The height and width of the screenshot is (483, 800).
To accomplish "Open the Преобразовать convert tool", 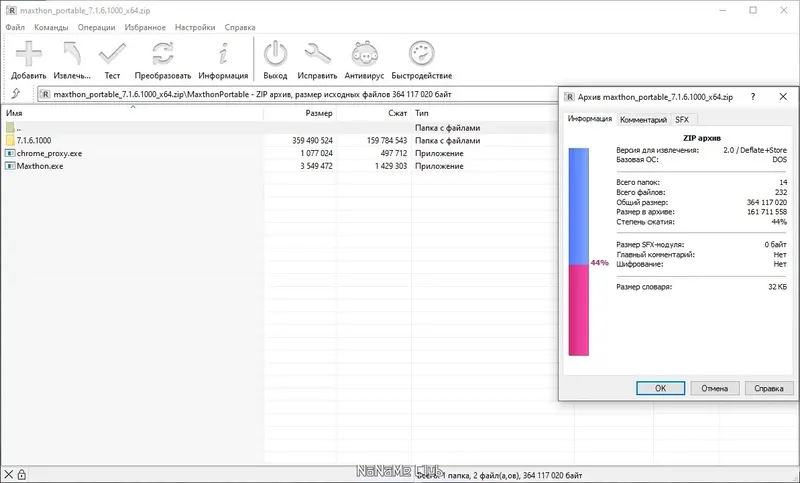I will pos(163,54).
